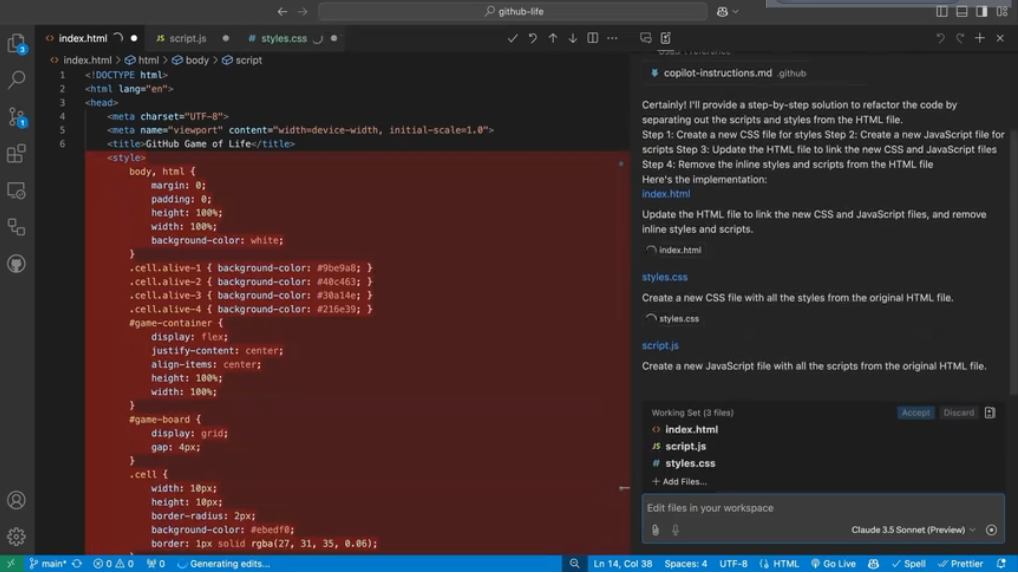Open the script.js link in chat response
1018x573 pixels.
tap(660, 346)
